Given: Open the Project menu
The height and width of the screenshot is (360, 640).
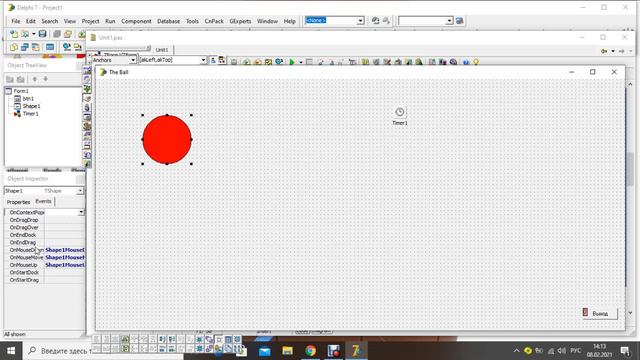Looking at the screenshot, I should (x=90, y=21).
